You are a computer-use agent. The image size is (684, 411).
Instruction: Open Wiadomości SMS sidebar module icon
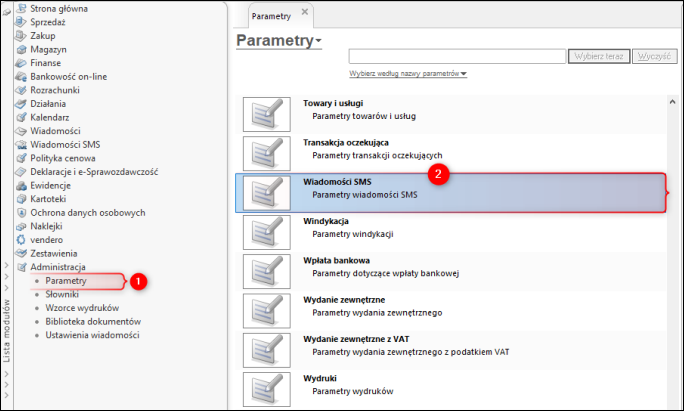[20, 144]
